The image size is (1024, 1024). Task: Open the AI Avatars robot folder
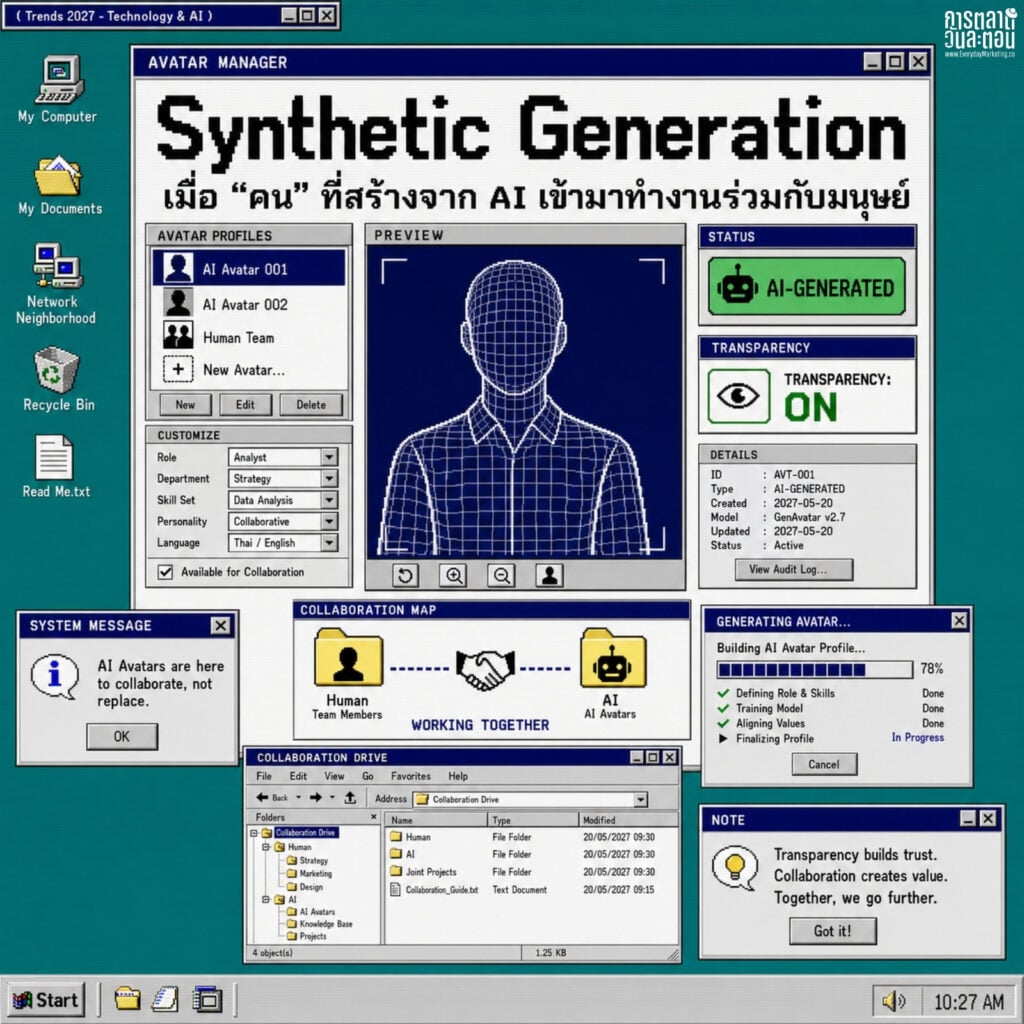[612, 660]
